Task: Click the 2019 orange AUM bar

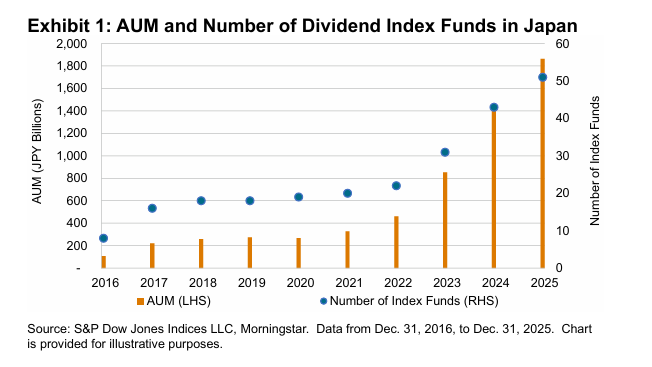Action: [x=250, y=253]
